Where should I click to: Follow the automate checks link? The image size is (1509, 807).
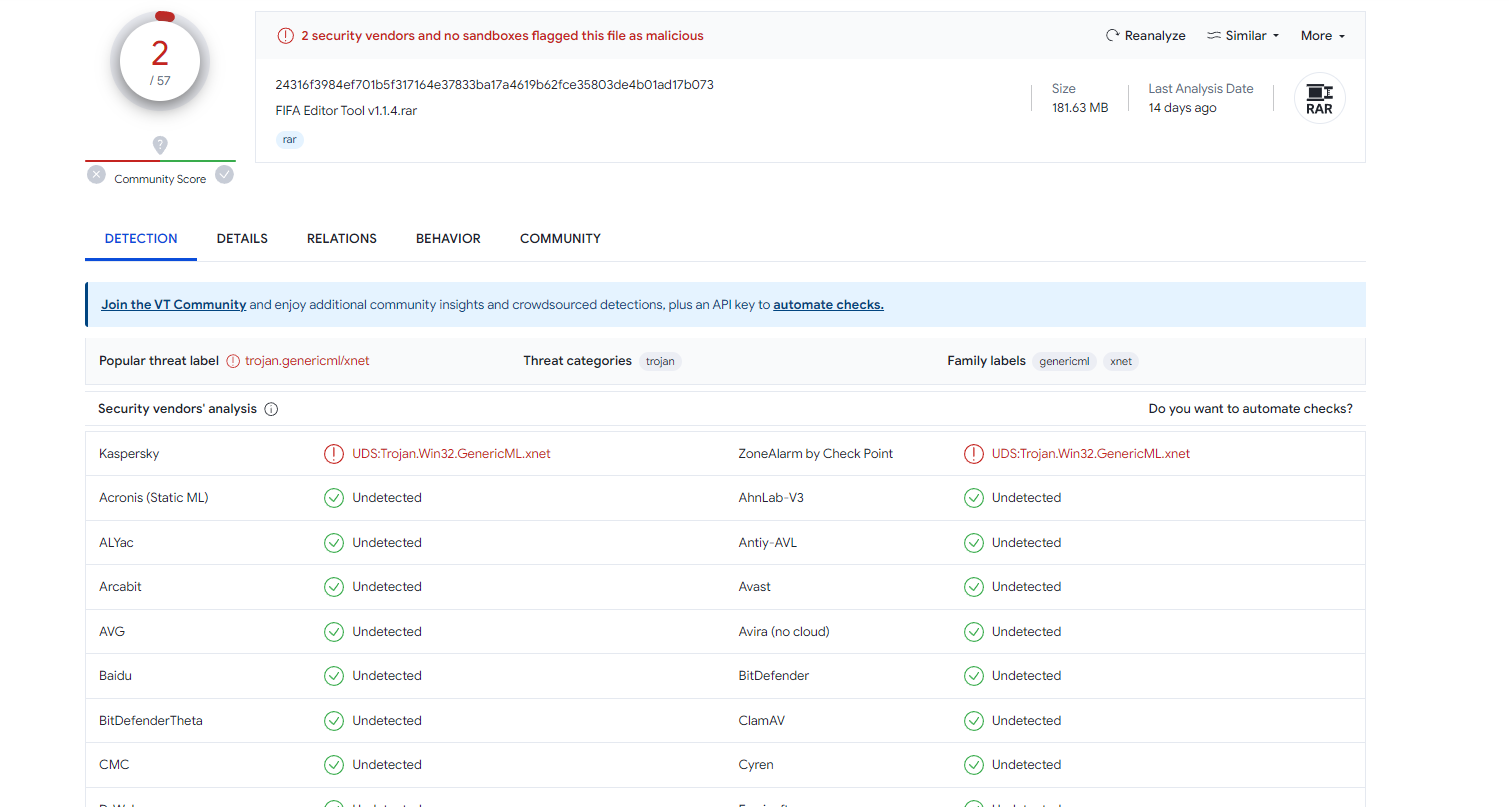pyautogui.click(x=828, y=305)
